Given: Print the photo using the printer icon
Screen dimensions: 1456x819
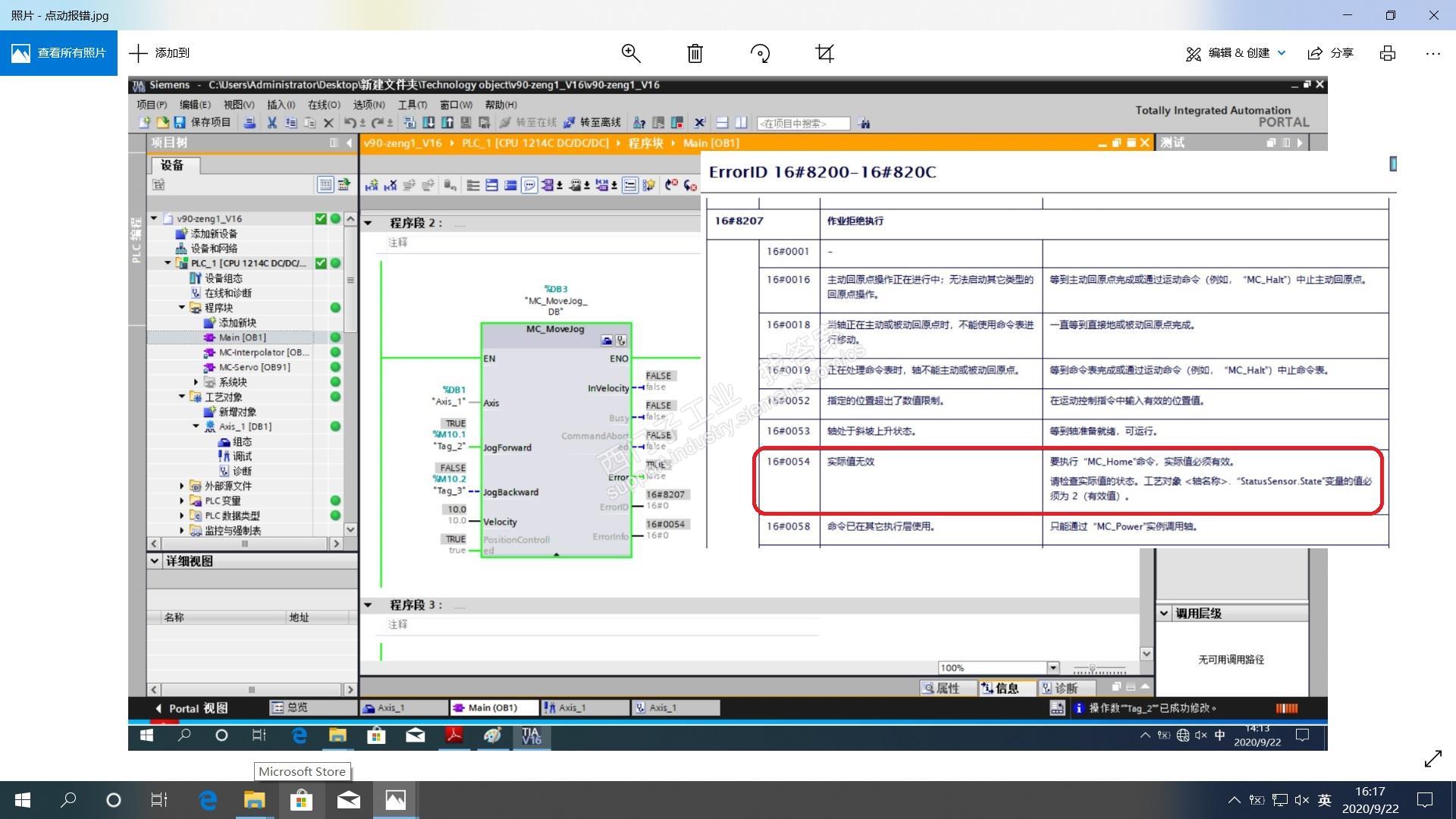Looking at the screenshot, I should (1387, 53).
